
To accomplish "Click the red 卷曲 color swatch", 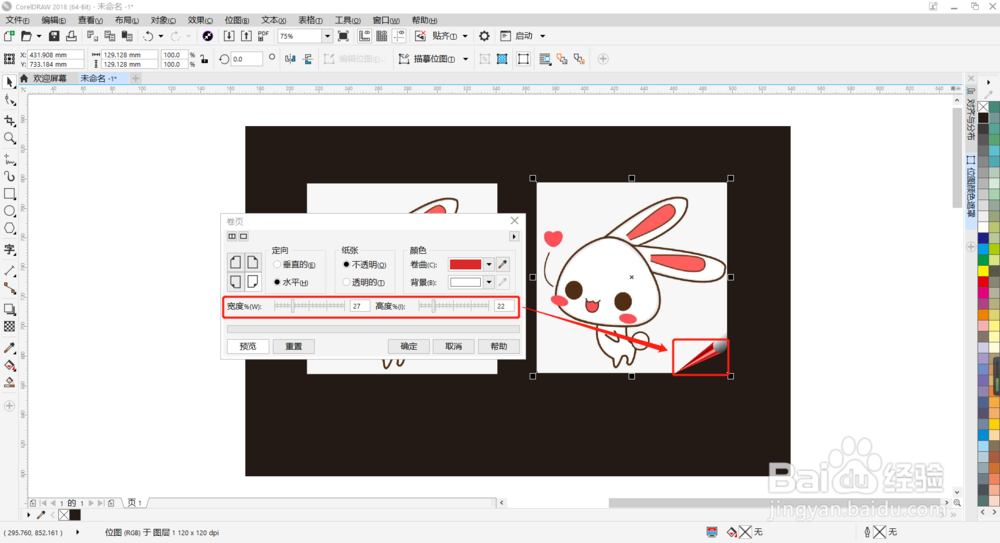I will tap(466, 264).
